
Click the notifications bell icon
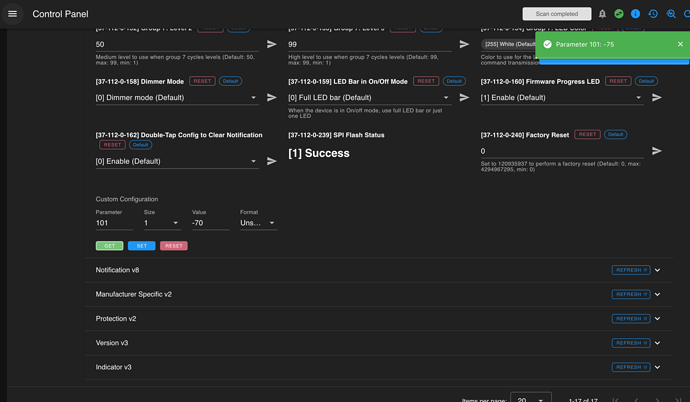pos(602,14)
